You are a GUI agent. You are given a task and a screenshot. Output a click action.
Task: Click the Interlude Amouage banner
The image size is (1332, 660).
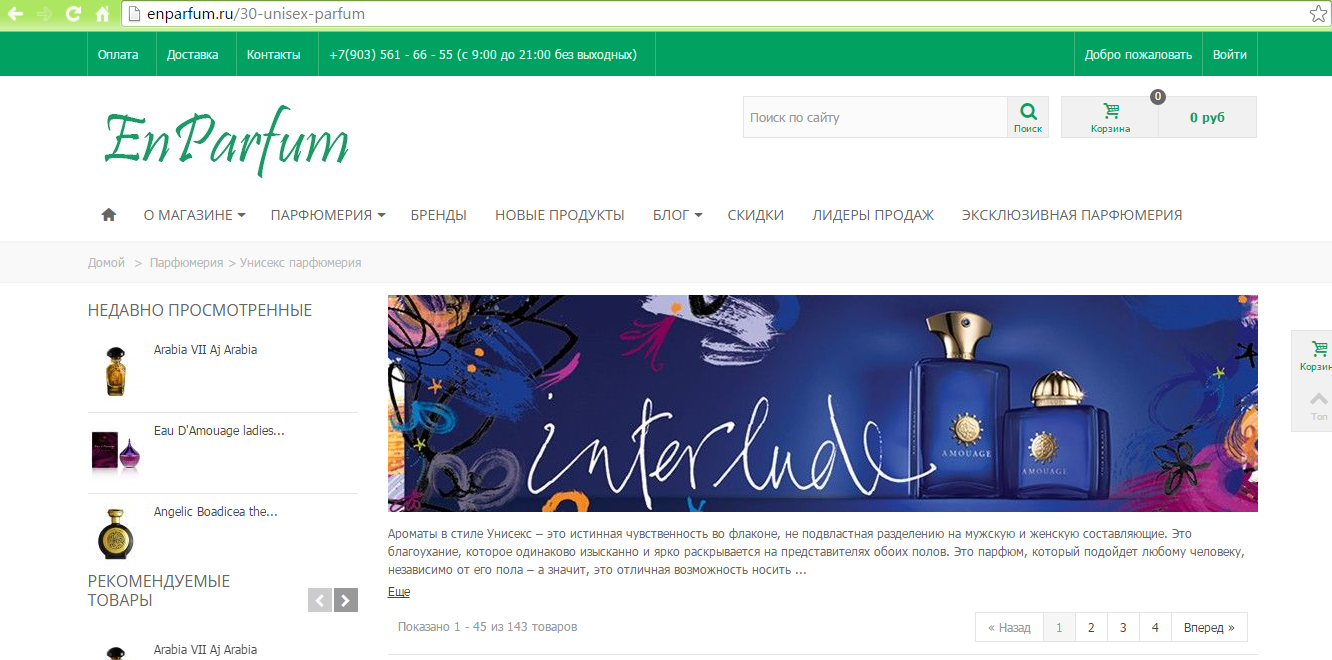823,403
